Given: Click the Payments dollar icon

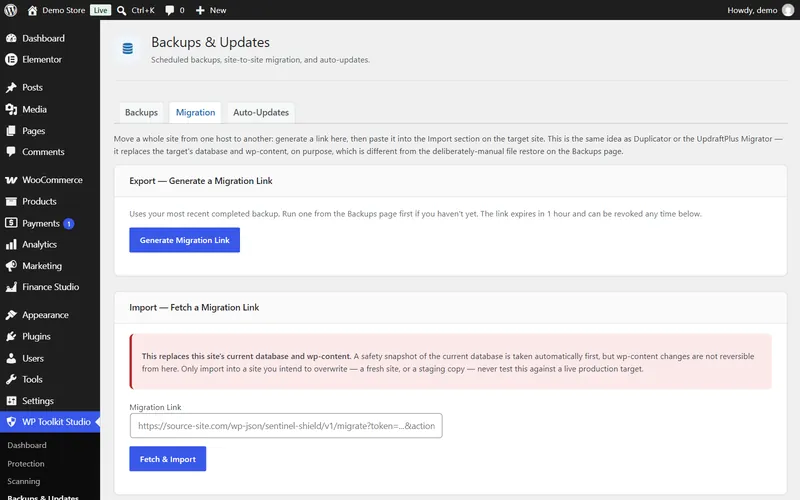Looking at the screenshot, I should 11,223.
